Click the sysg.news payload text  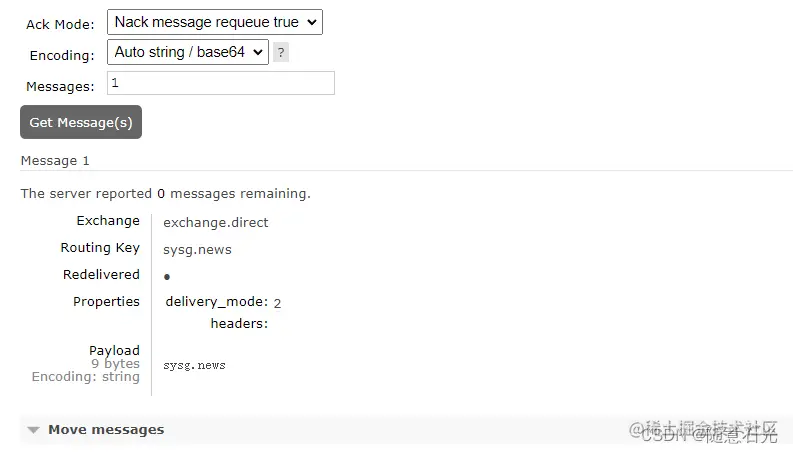[x=194, y=365]
